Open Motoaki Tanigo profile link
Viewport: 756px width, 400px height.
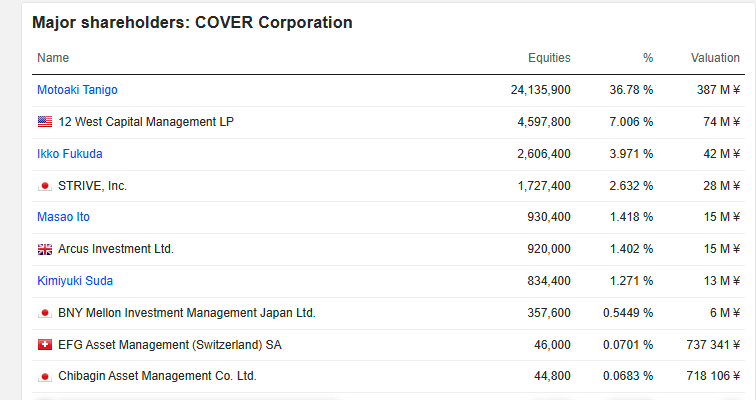(77, 90)
